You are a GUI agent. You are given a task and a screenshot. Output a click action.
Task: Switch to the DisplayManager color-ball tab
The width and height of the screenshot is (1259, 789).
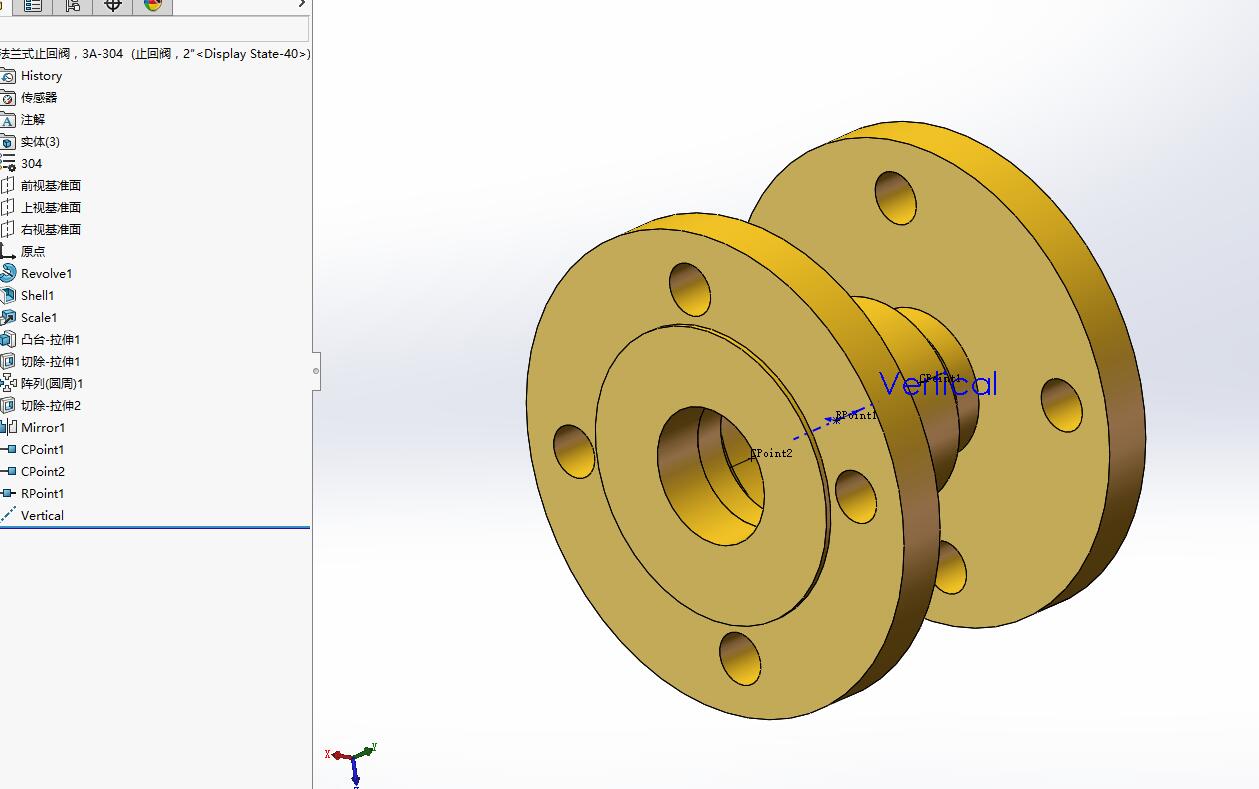click(x=152, y=6)
